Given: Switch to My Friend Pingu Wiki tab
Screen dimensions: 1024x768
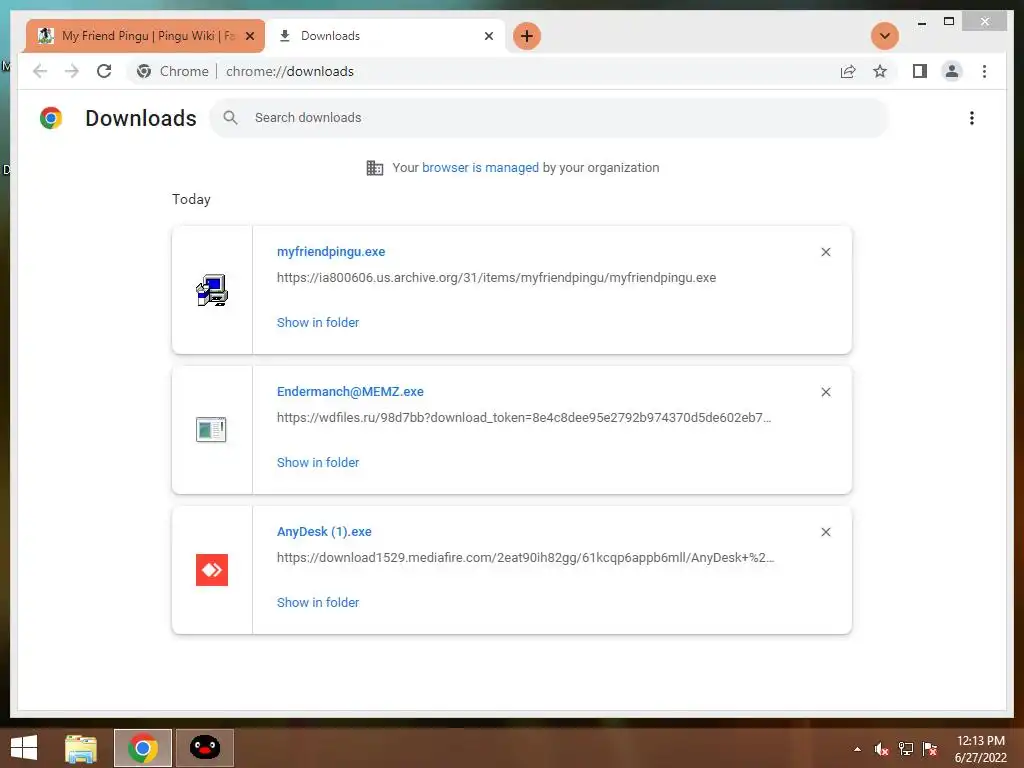Looking at the screenshot, I should pos(144,36).
